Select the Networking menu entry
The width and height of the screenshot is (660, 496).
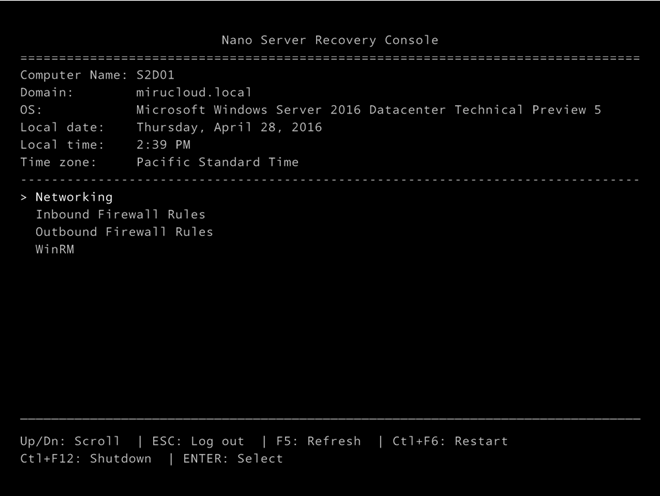(74, 197)
